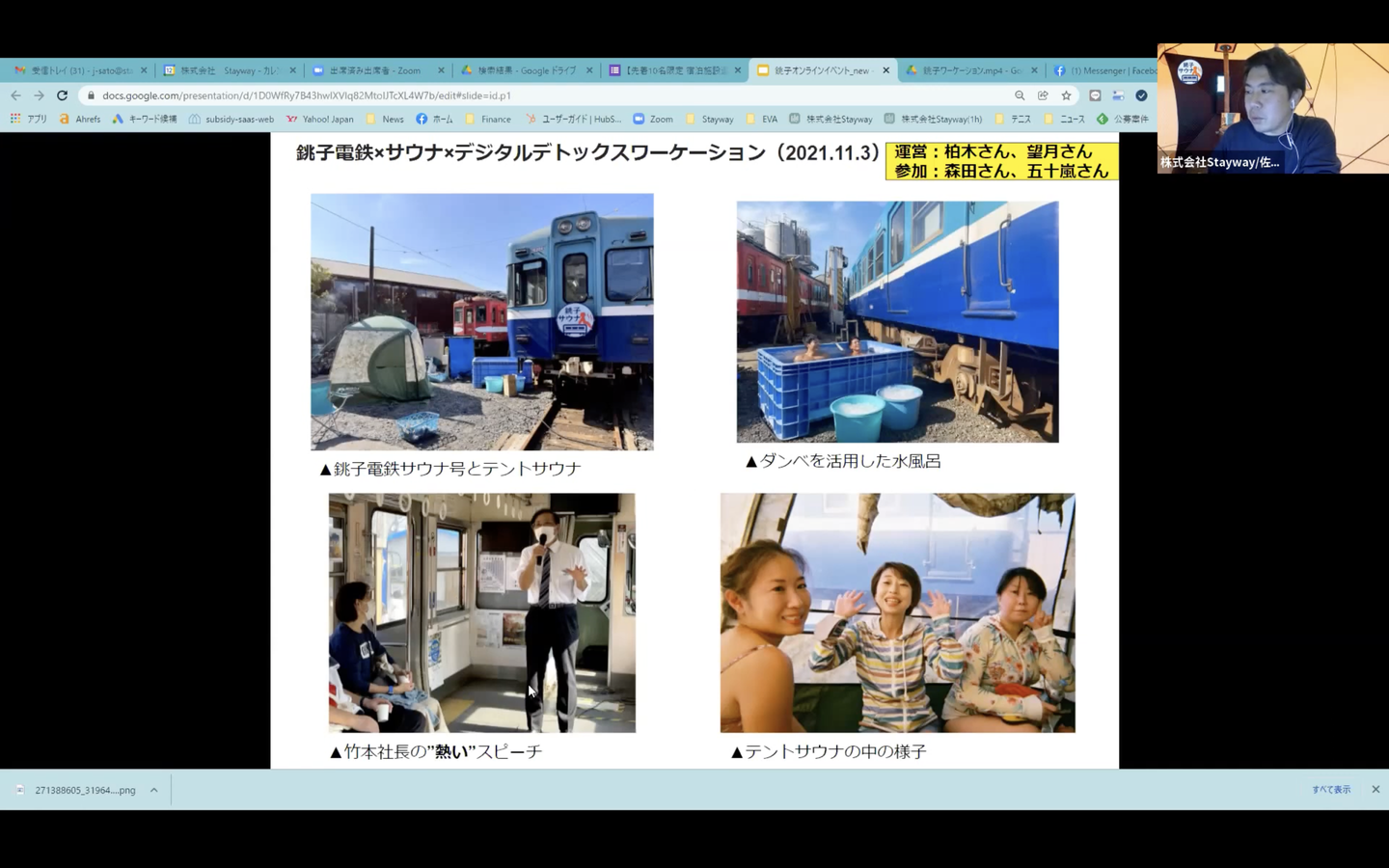Select the yellow 運営・参加 names box
Image resolution: width=1389 pixels, height=868 pixels.
coord(1001,161)
